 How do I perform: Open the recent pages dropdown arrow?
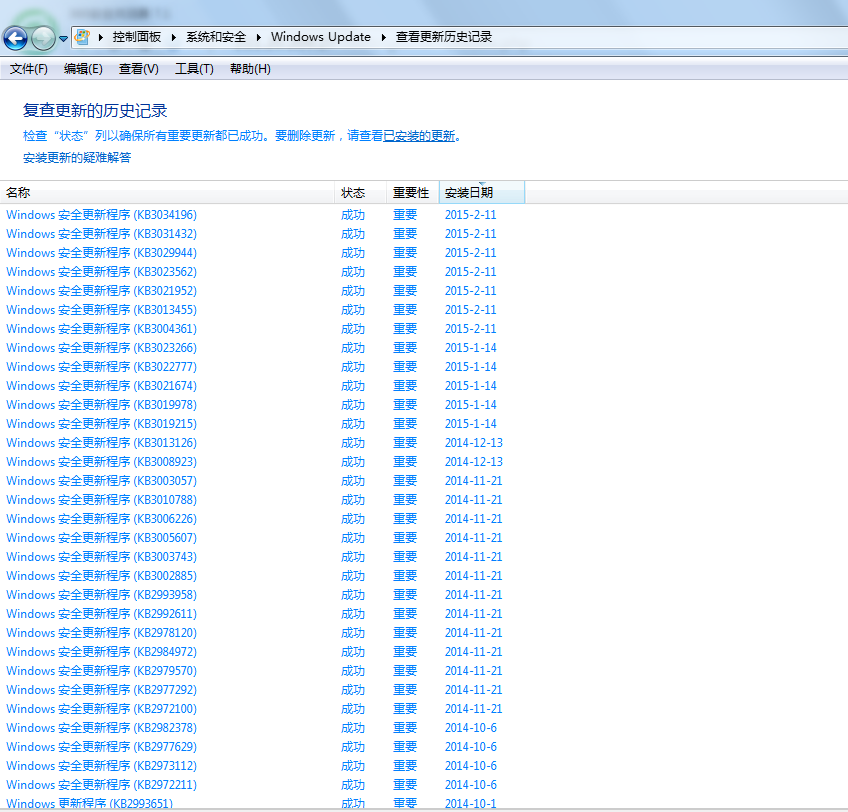pos(64,39)
